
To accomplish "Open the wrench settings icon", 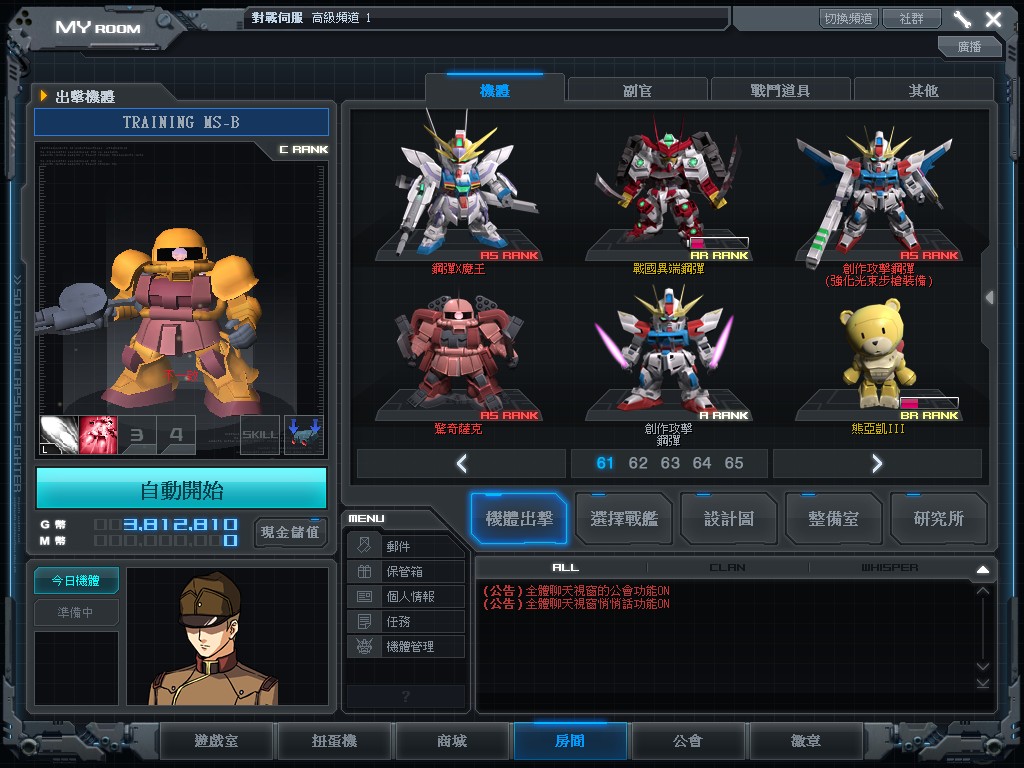I will pyautogui.click(x=961, y=20).
